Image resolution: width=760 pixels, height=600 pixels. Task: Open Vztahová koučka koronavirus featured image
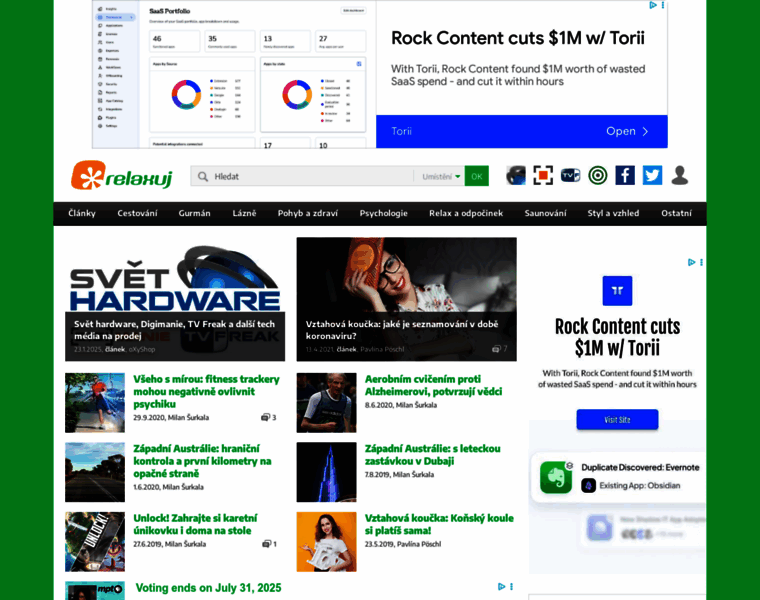pyautogui.click(x=406, y=299)
